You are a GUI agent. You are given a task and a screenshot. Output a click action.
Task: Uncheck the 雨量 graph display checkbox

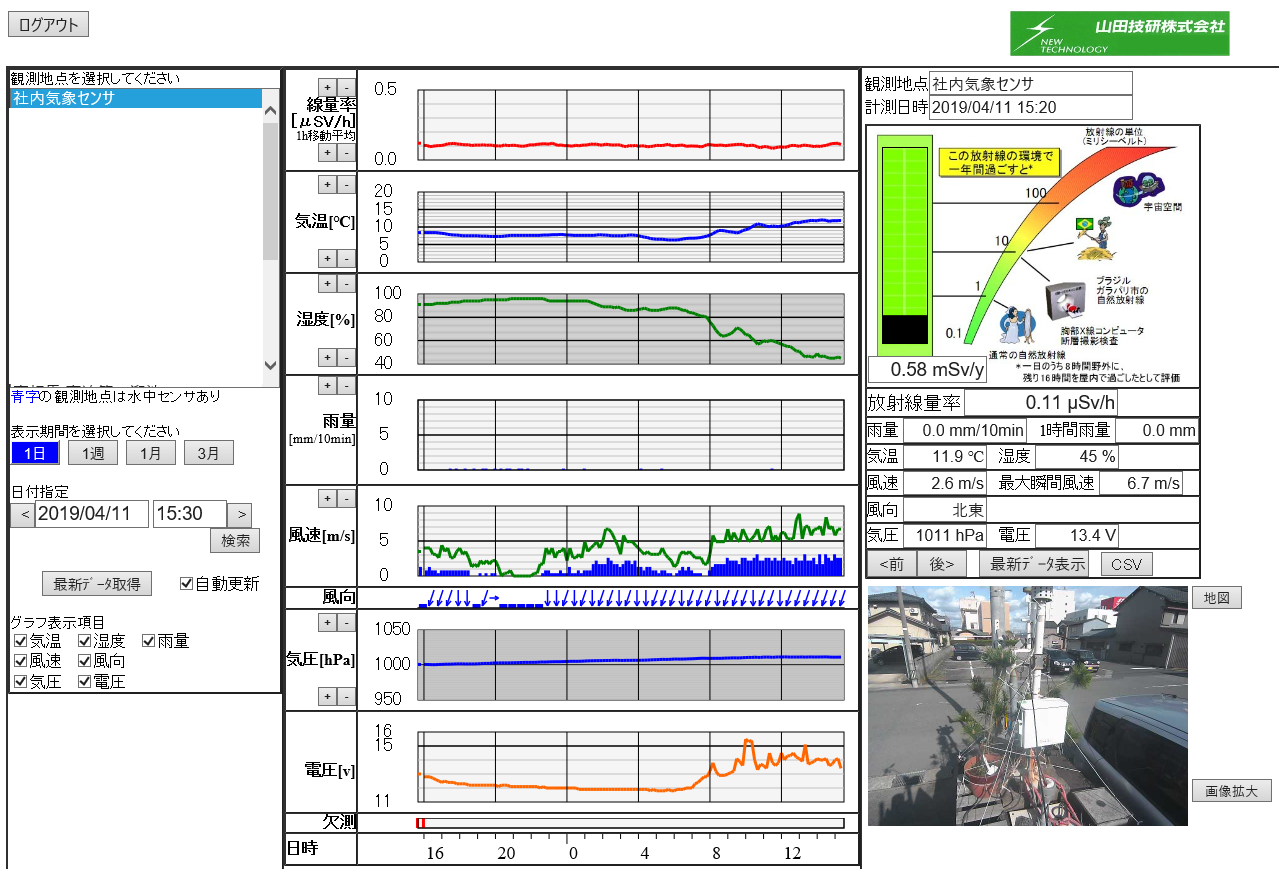(x=150, y=641)
